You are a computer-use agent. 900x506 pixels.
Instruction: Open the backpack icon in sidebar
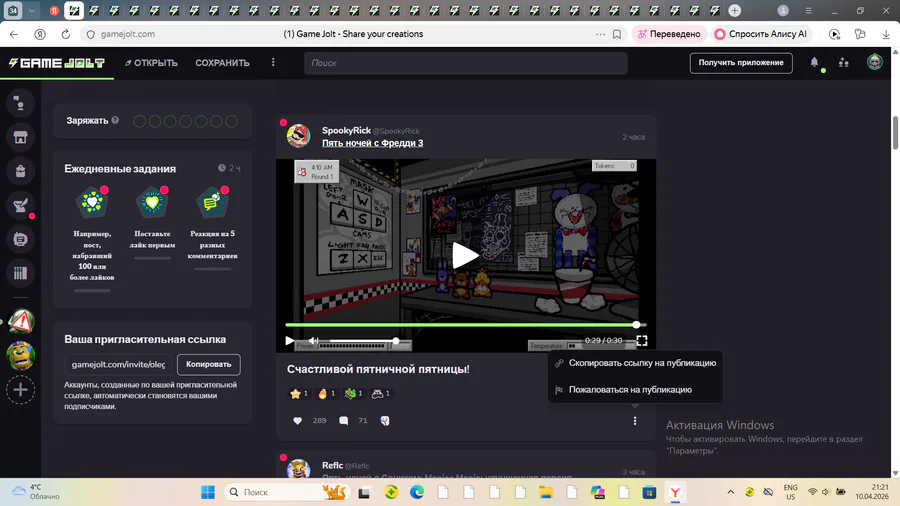click(20, 171)
